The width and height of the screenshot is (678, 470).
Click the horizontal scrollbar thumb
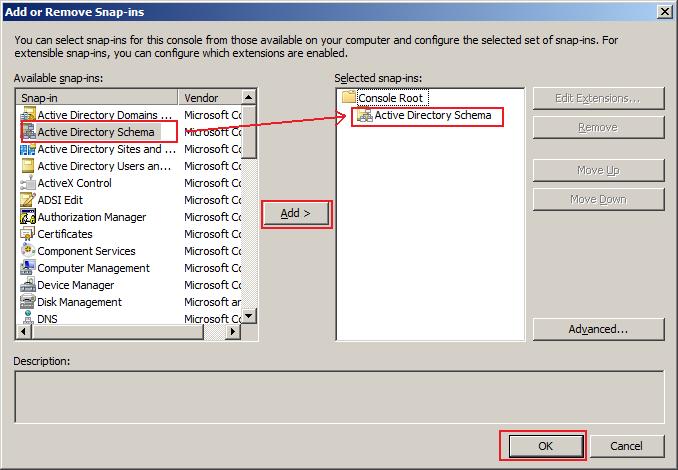click(118, 332)
